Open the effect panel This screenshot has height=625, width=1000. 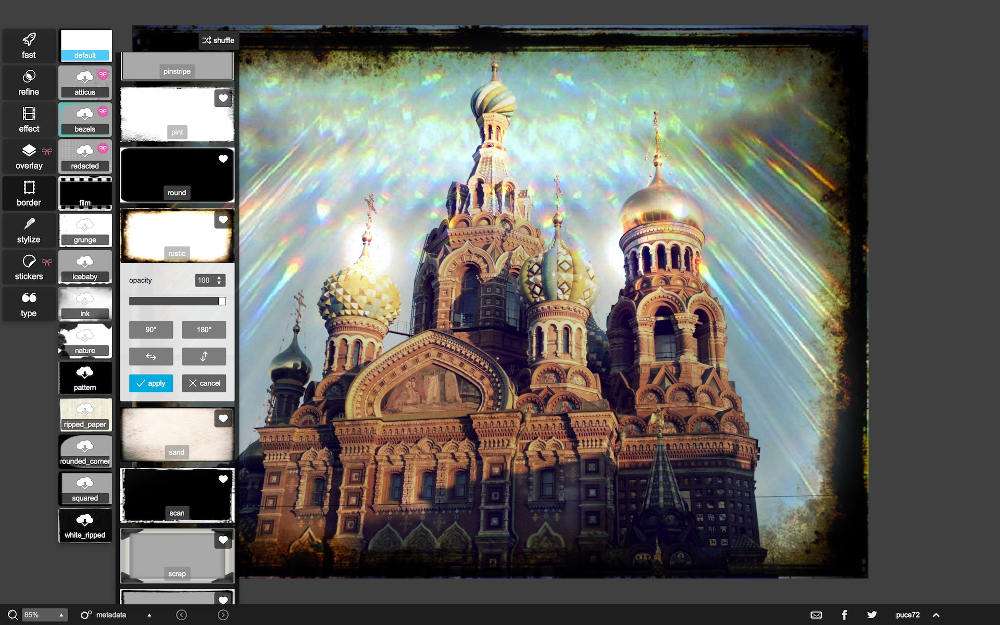pyautogui.click(x=29, y=120)
